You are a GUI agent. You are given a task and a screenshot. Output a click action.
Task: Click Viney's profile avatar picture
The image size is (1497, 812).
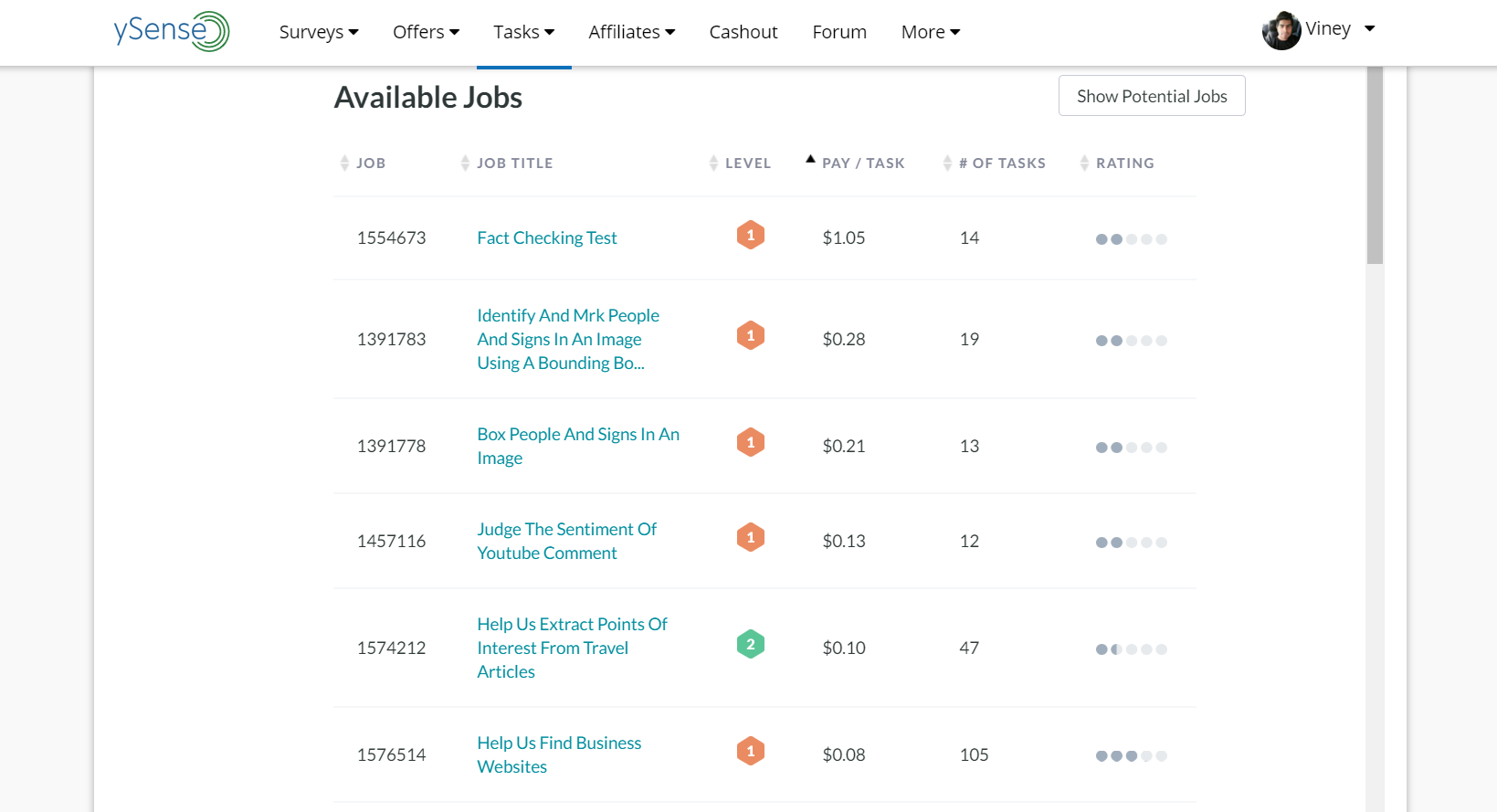[1281, 31]
